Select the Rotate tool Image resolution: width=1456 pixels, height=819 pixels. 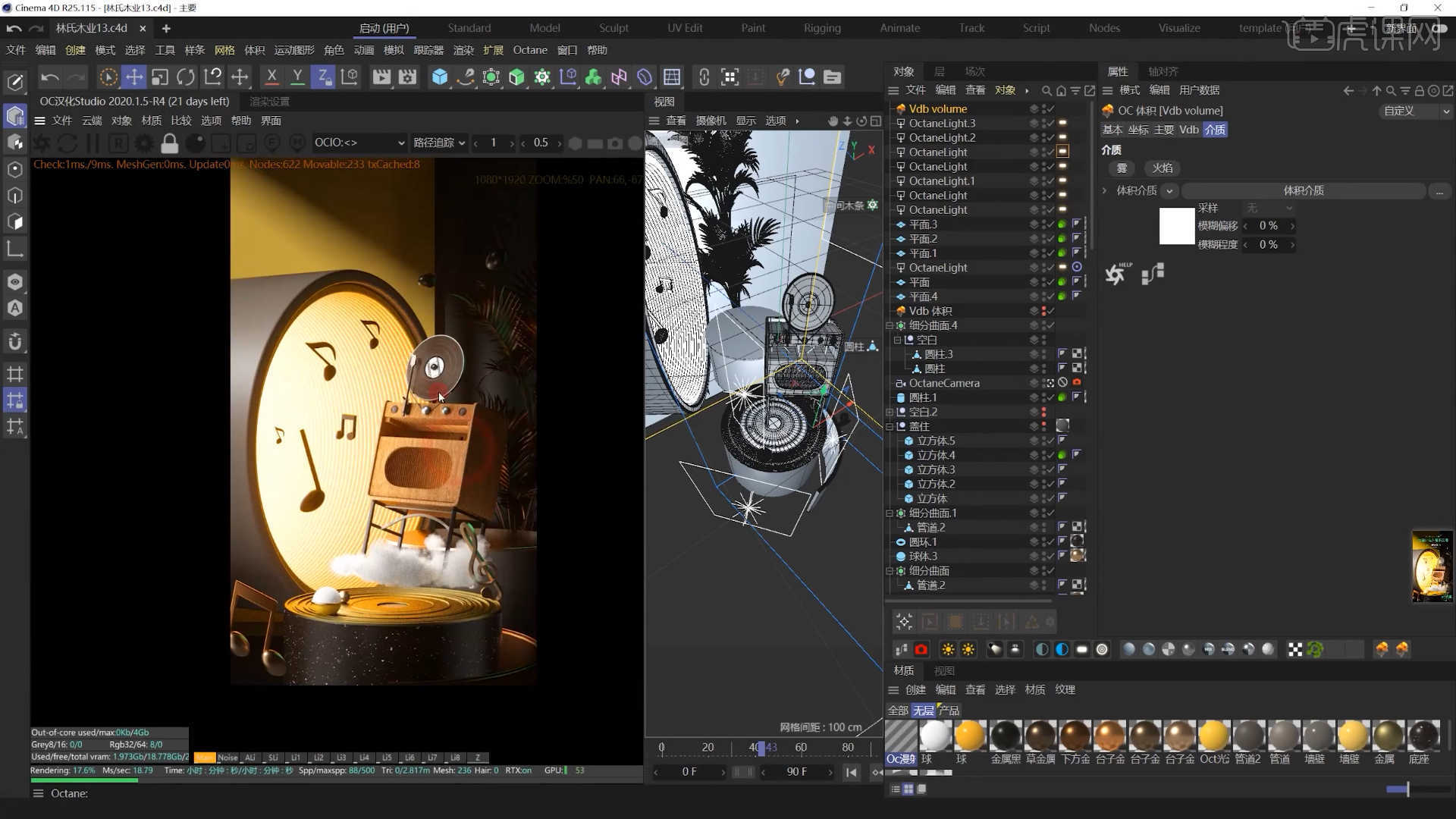click(x=186, y=77)
